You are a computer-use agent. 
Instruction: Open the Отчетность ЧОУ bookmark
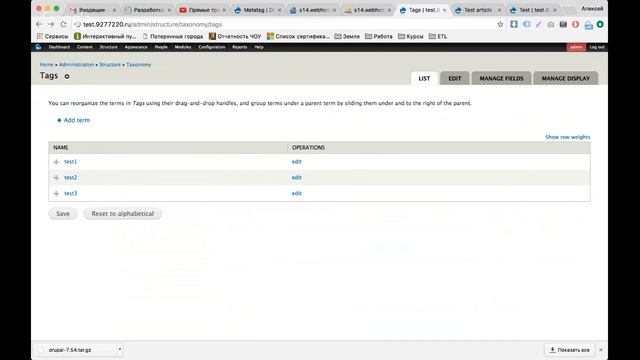tap(235, 36)
